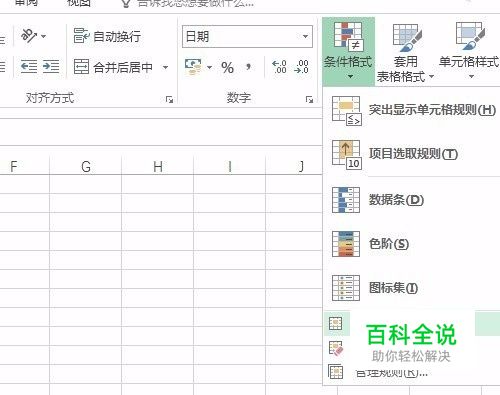Select column F header
Screen dimensions: 500x395
13,166
